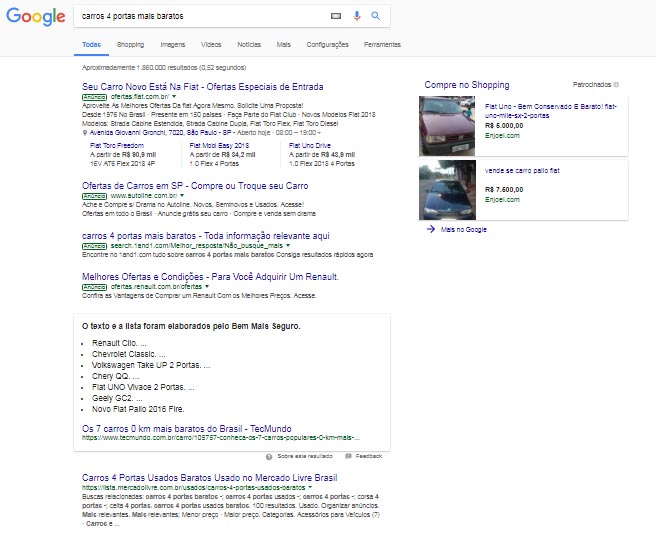Click the TecMundo URL under the snippet
This screenshot has height=536, width=656.
(x=221, y=438)
